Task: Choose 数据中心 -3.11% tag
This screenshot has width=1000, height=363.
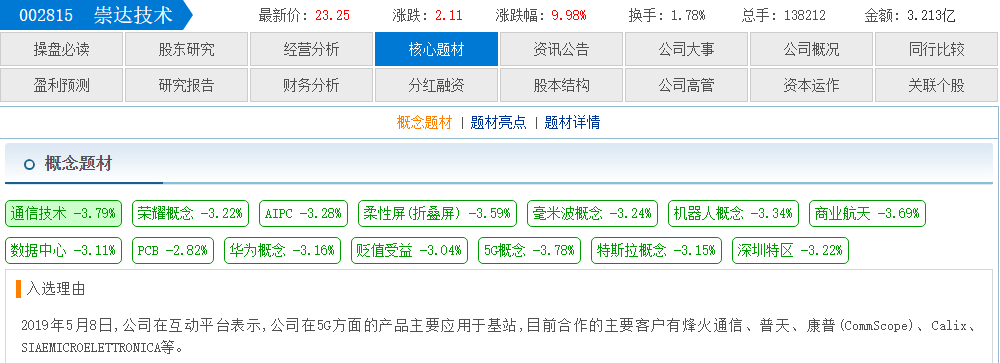Action: tap(64, 251)
